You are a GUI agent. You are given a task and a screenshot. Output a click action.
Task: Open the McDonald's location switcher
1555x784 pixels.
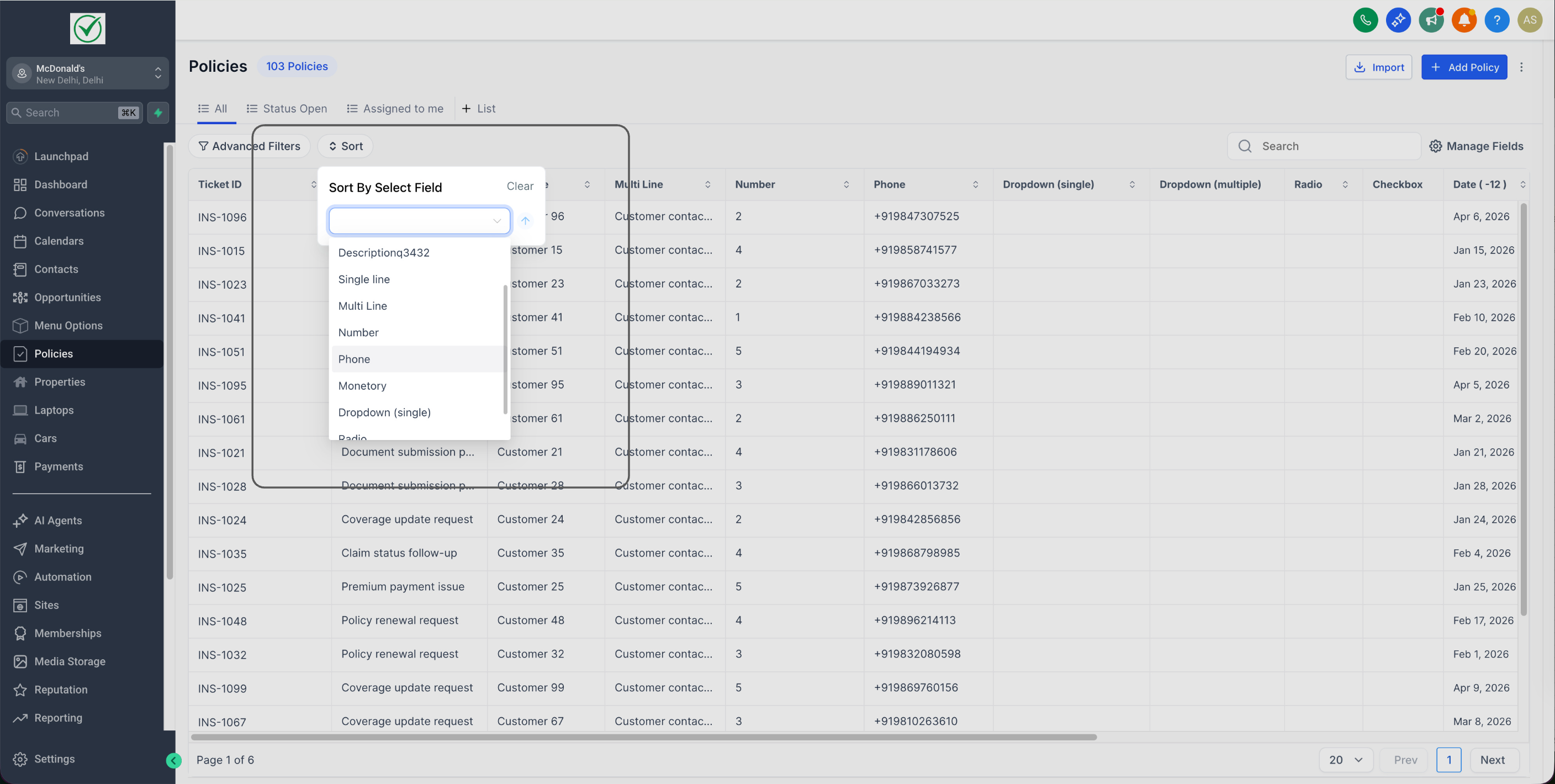88,73
